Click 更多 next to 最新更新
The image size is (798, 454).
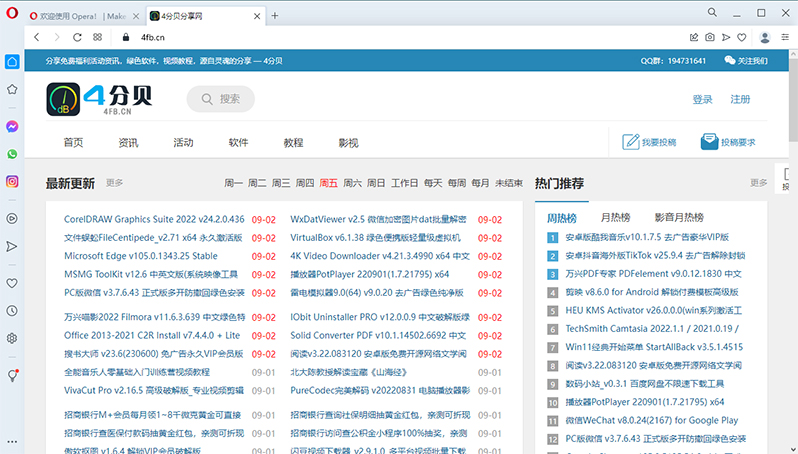115,183
